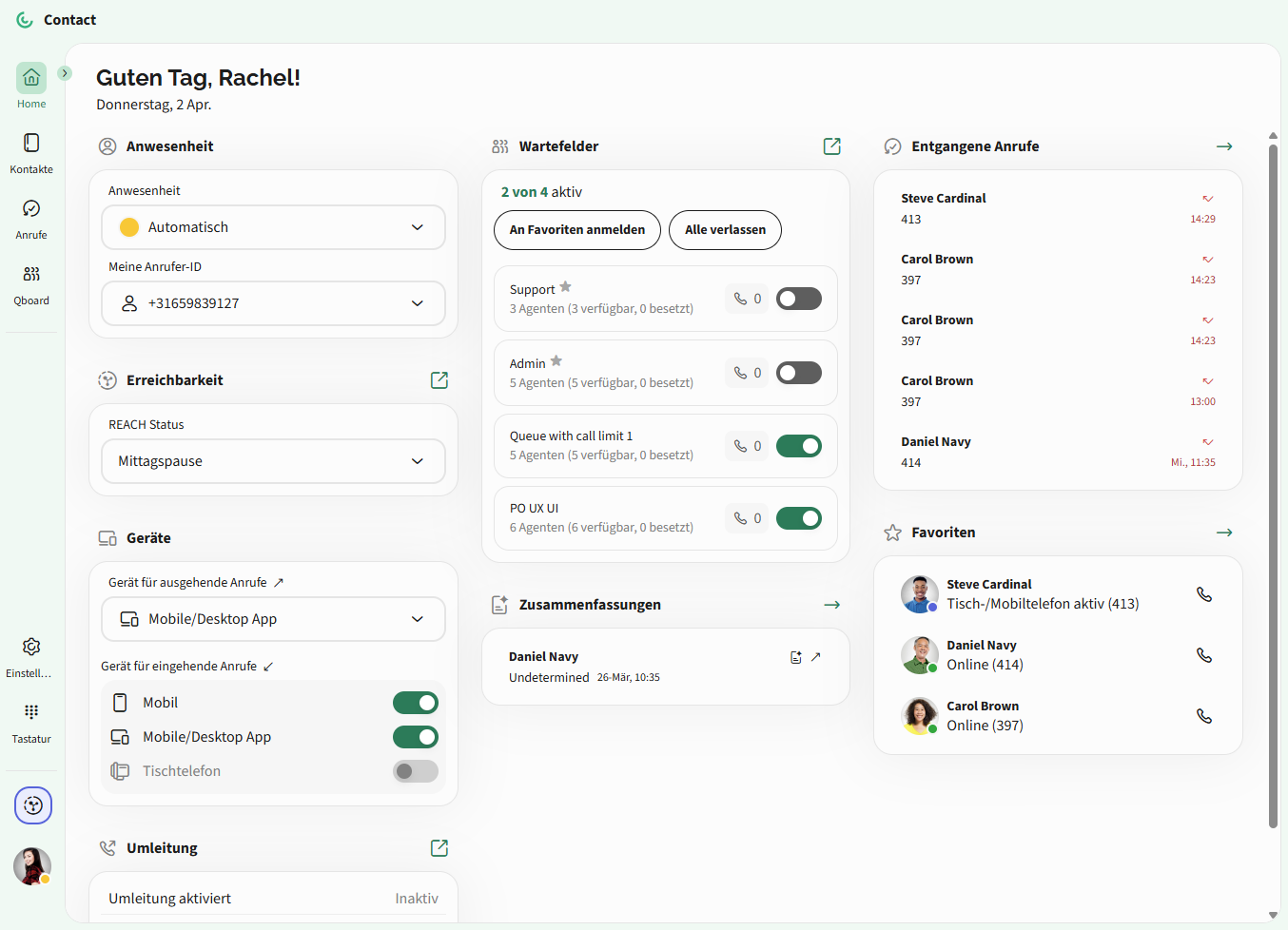Open outgoing device Mobile/Desktop App dropdown
The image size is (1288, 930).
click(273, 619)
